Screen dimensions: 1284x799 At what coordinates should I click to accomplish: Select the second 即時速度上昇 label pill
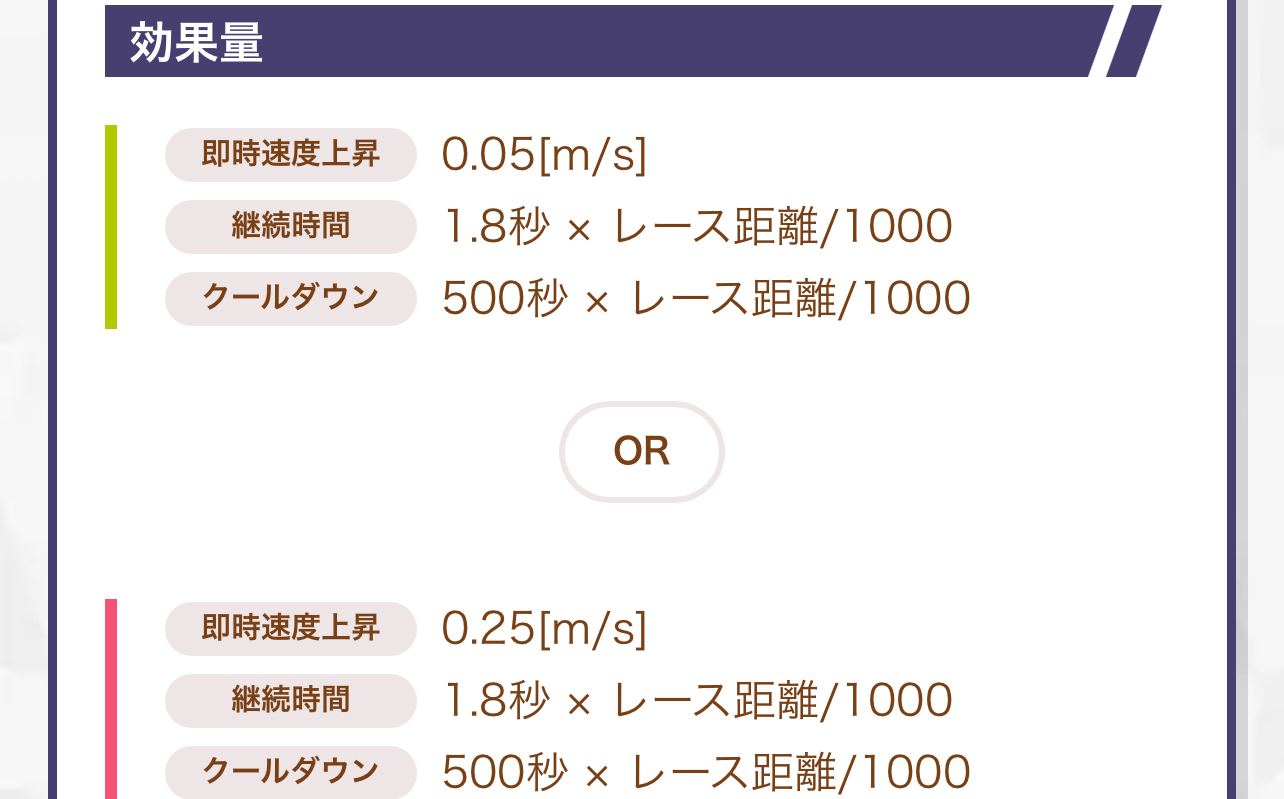point(290,629)
